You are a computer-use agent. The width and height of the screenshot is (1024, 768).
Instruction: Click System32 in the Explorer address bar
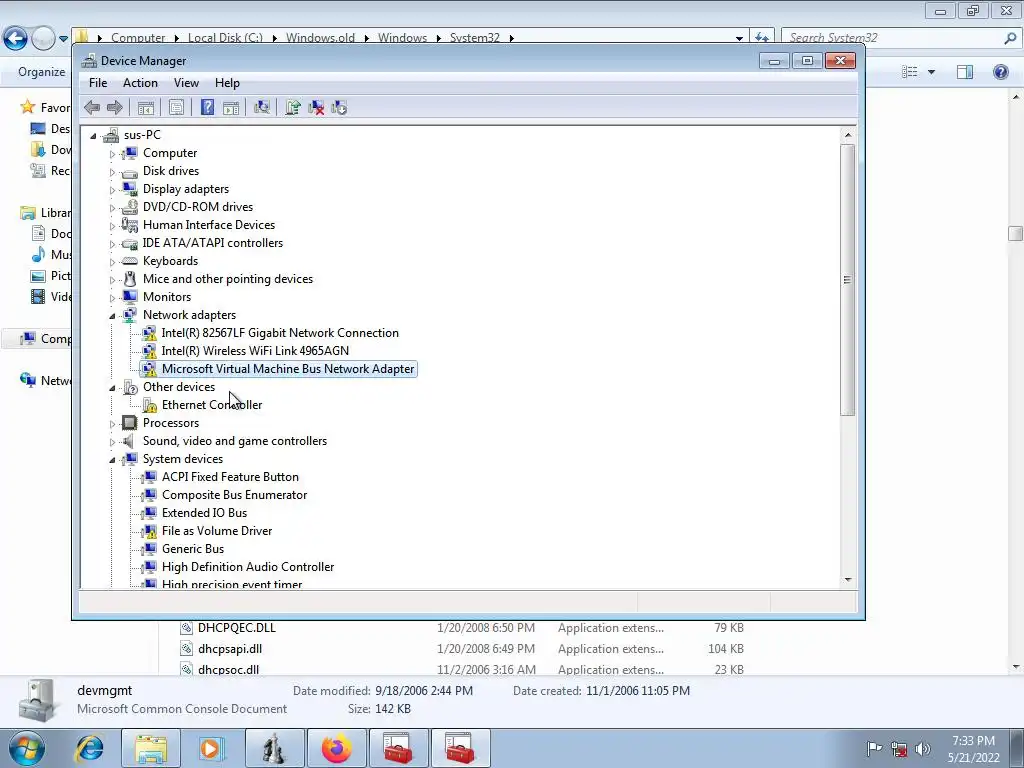click(475, 38)
